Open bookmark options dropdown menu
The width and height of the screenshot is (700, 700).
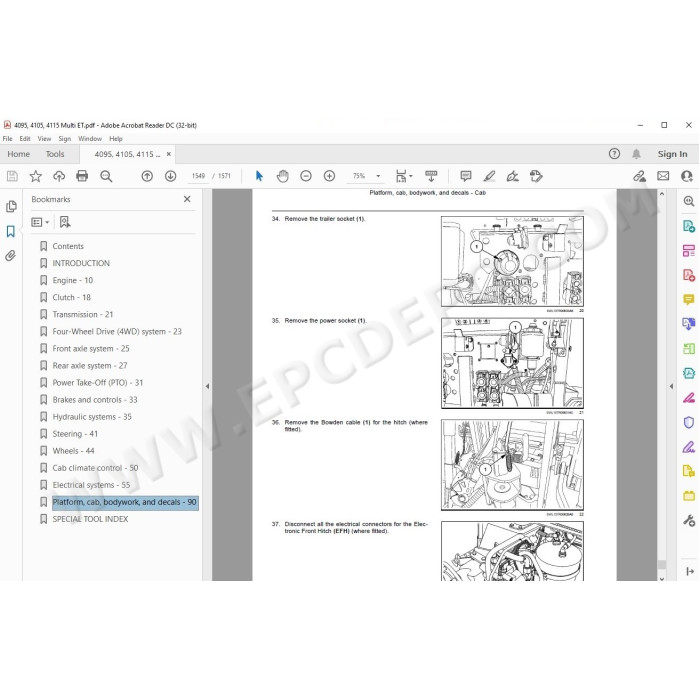(x=40, y=222)
